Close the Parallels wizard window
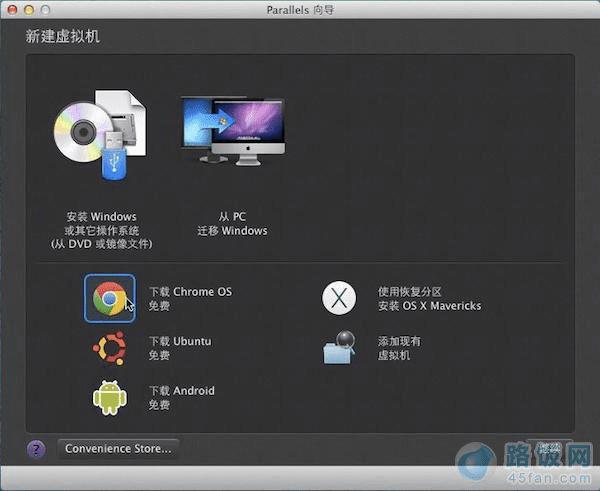600x491 pixels. (x=12, y=10)
